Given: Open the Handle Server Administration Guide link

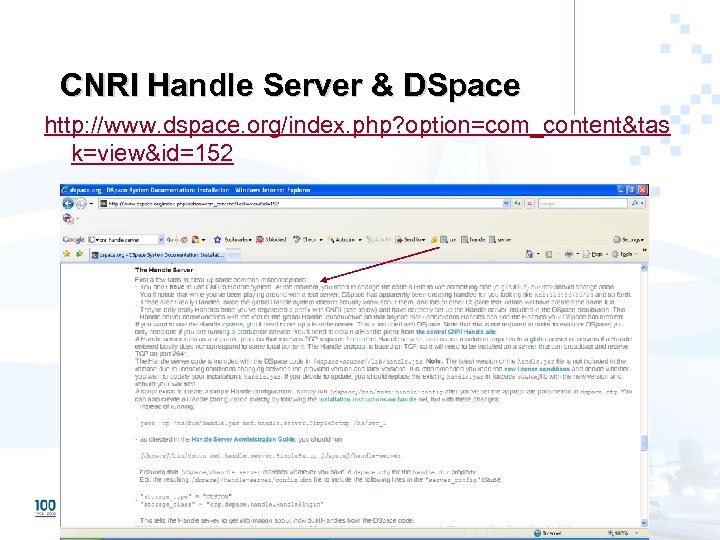Looking at the screenshot, I should [x=243, y=439].
